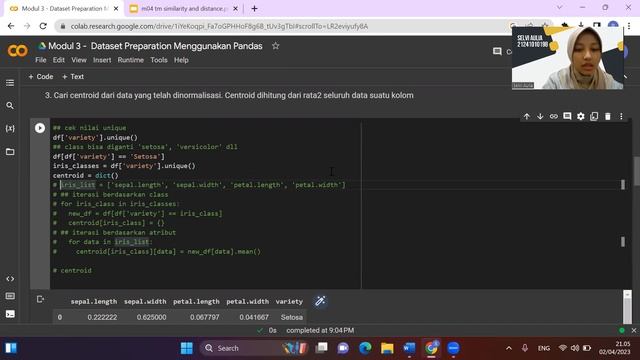Click the petal.width column header

248,302
